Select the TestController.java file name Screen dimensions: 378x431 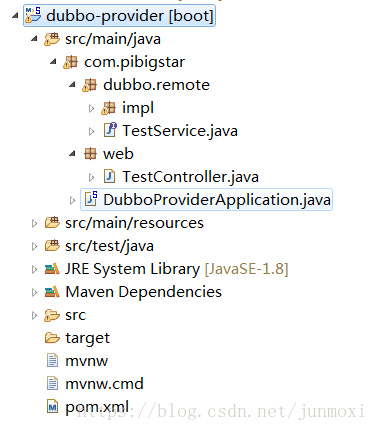tap(190, 177)
